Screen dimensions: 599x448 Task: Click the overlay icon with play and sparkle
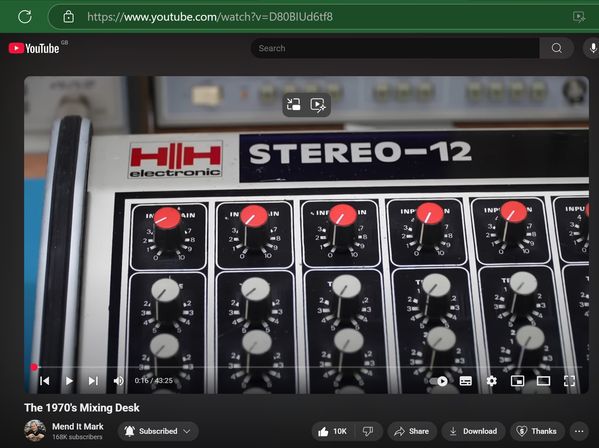(318, 104)
